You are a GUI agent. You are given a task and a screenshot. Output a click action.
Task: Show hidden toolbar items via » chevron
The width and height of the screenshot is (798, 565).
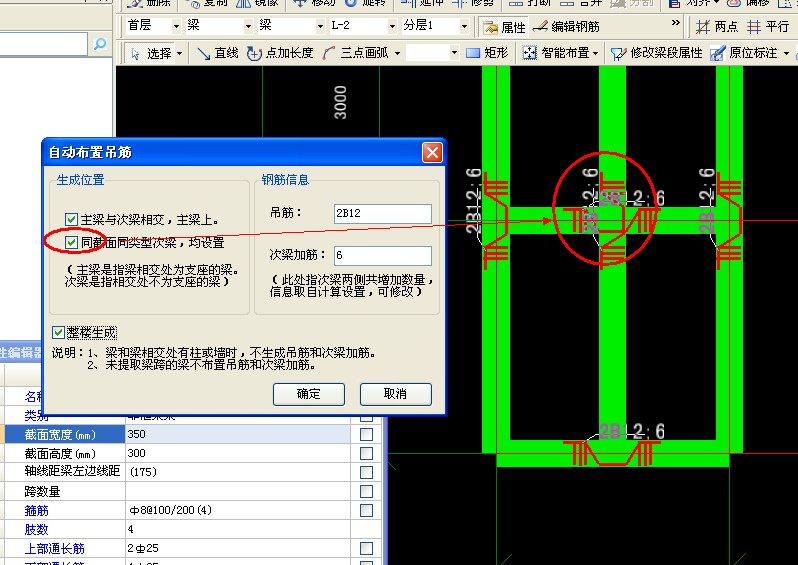pos(675,23)
